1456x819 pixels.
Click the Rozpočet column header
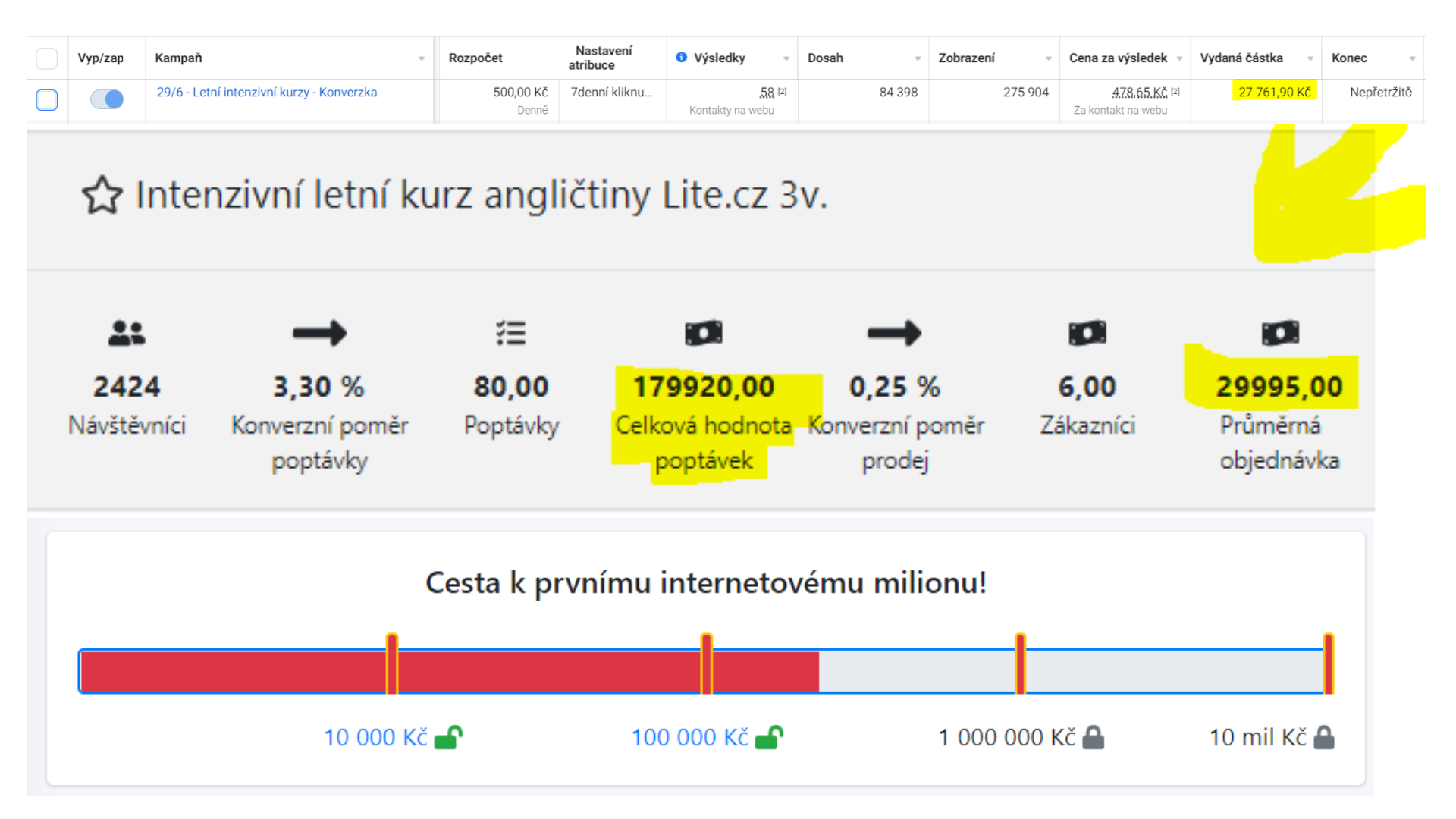475,58
